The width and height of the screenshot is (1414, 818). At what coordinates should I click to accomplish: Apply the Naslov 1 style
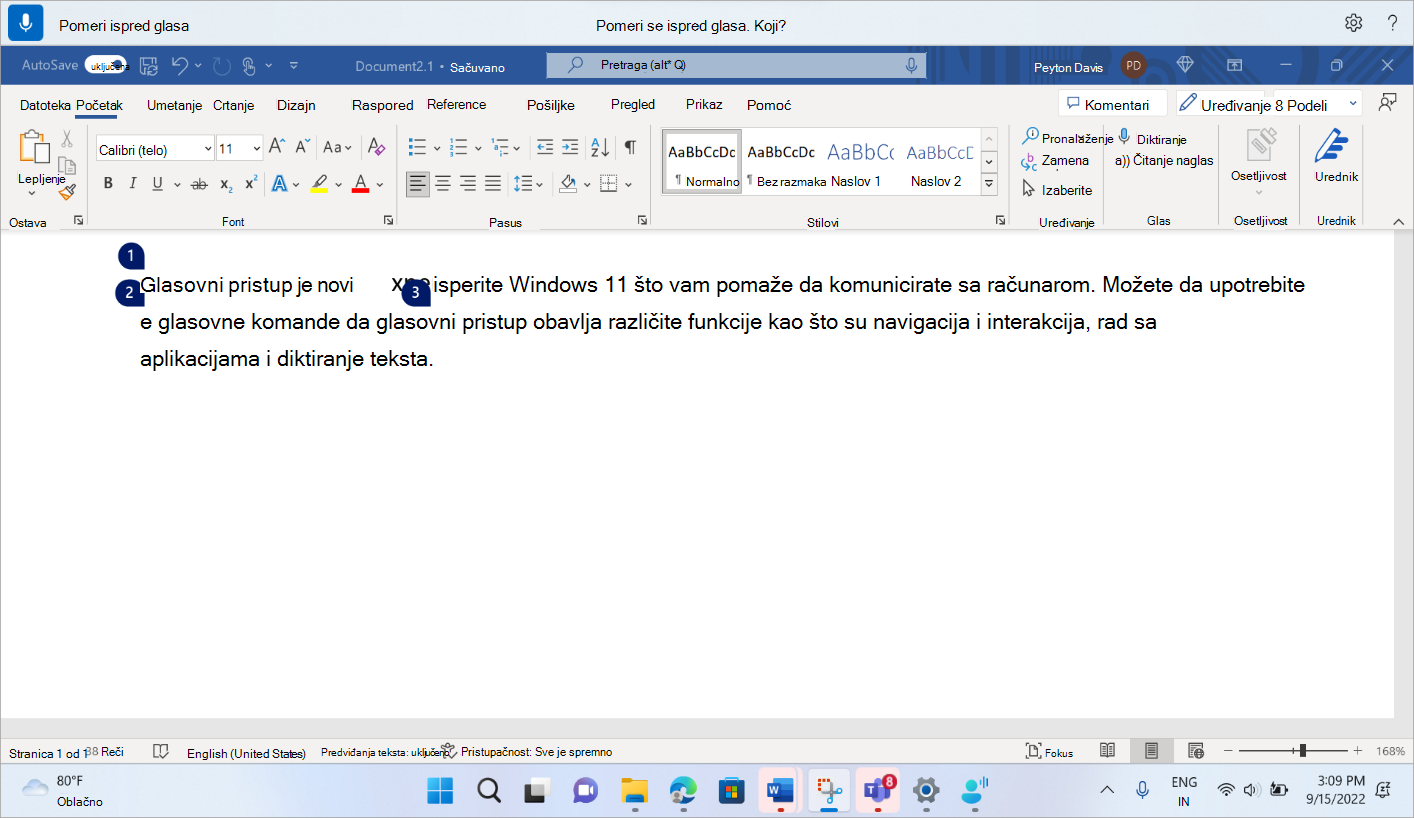point(860,162)
